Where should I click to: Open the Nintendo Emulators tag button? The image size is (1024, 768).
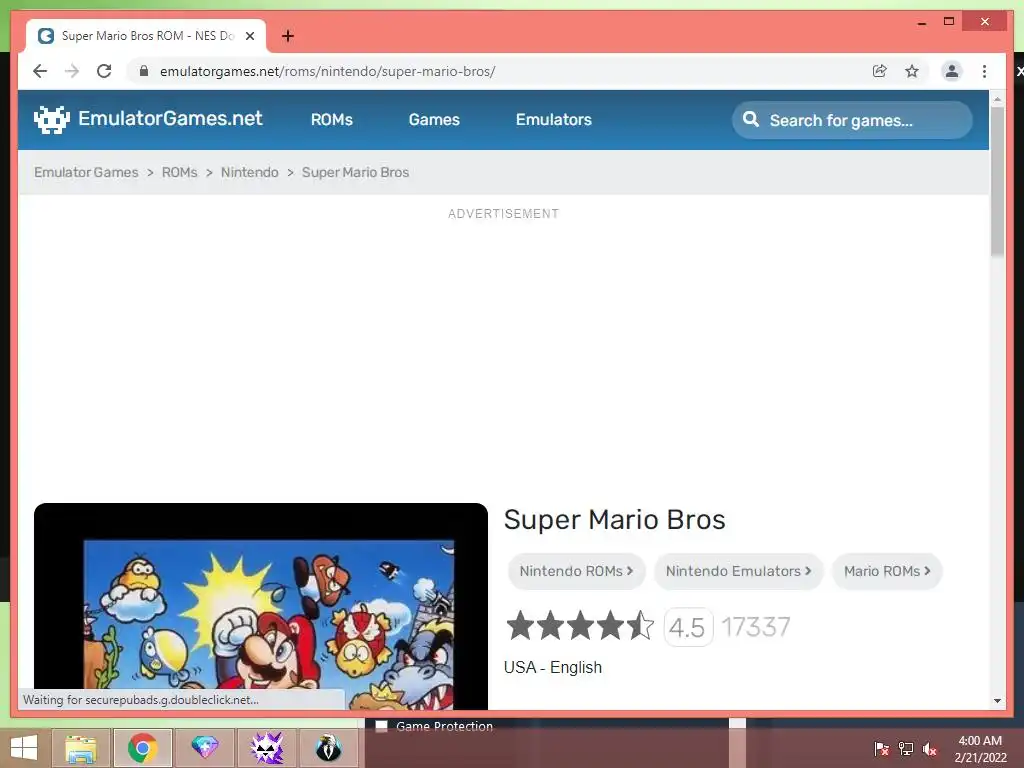[739, 571]
